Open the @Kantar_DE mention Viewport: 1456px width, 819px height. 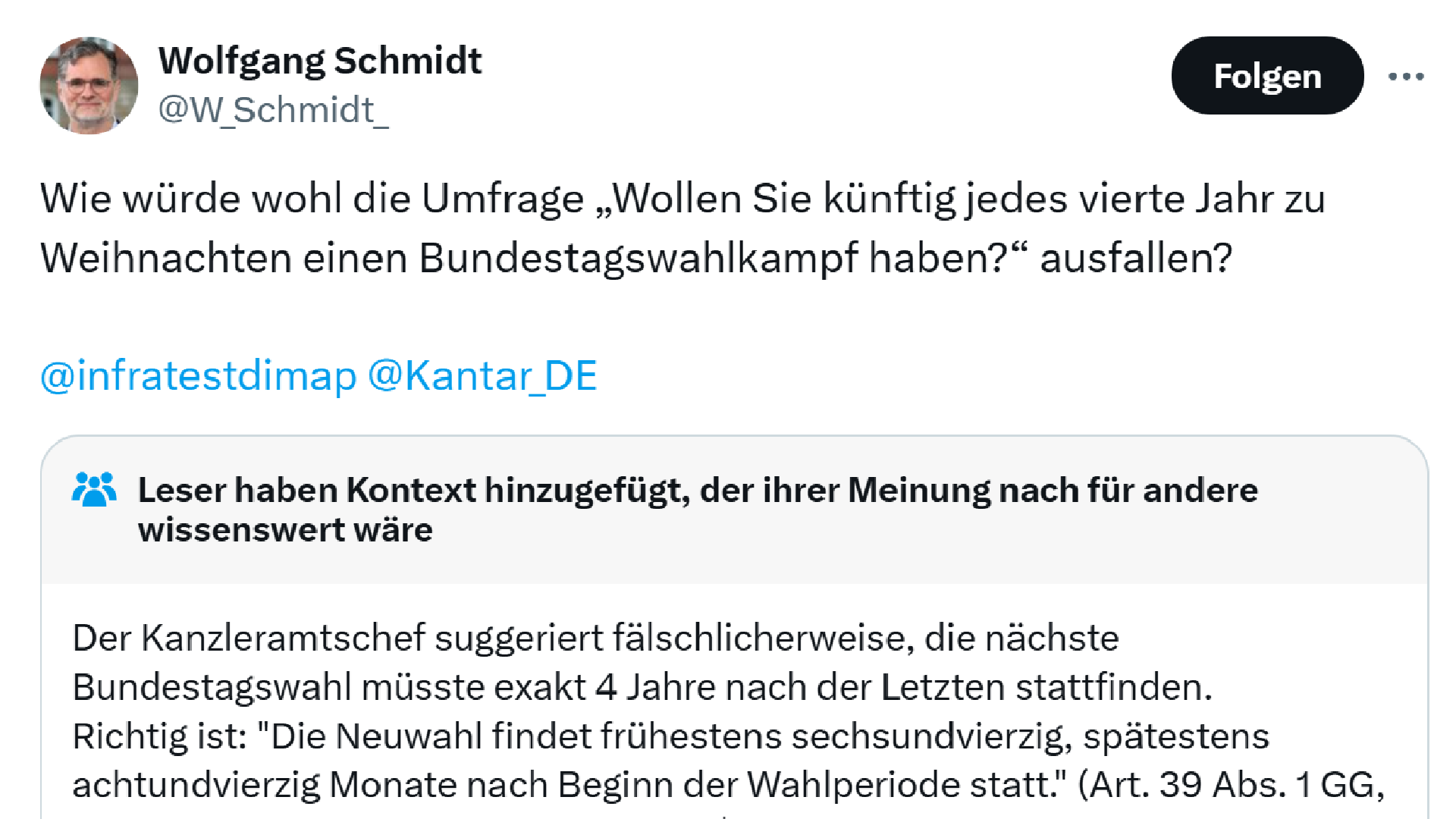tap(482, 376)
